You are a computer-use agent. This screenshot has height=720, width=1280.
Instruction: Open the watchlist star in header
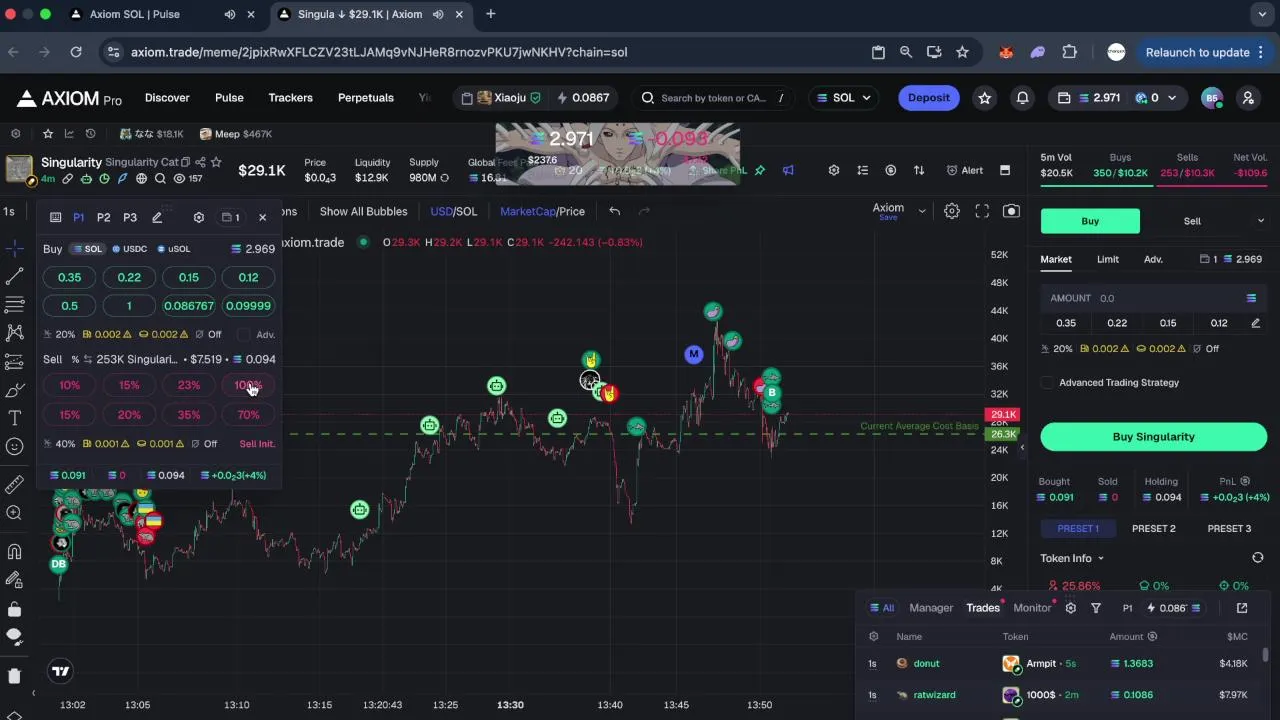click(x=985, y=98)
